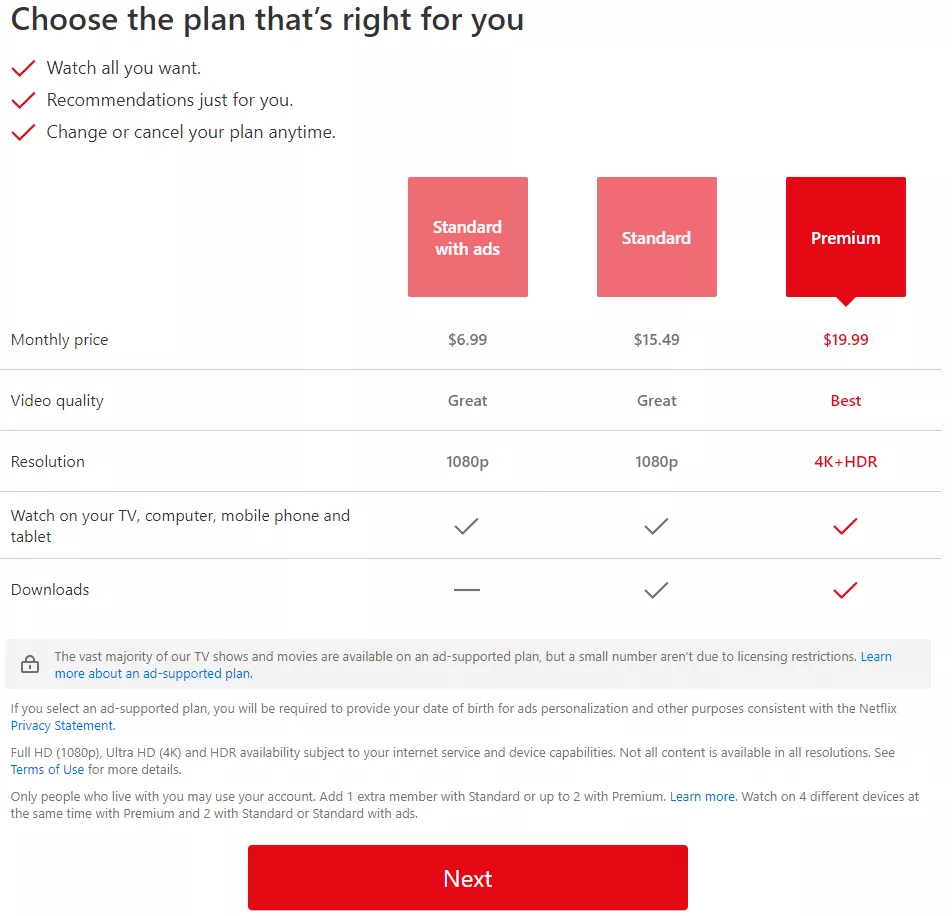Select the Standard plan tile
Image resolution: width=952 pixels, height=916 pixels.
point(656,237)
